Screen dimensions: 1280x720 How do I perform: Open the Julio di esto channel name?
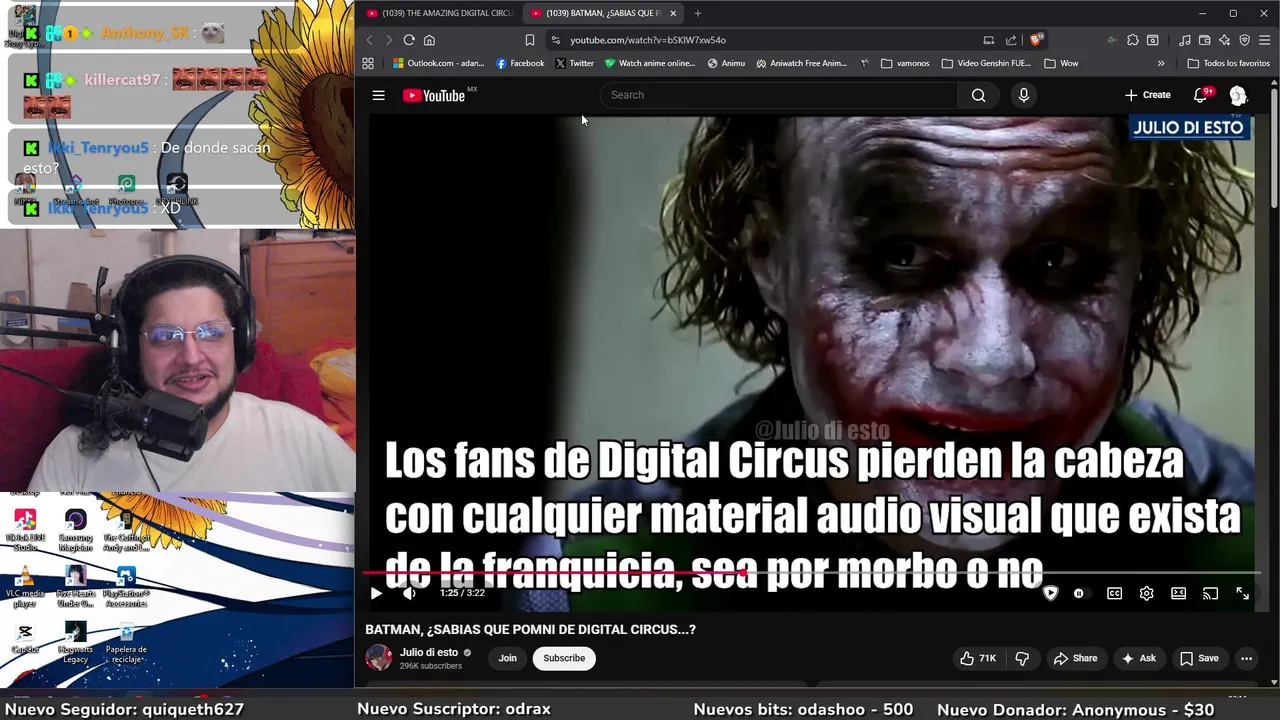[429, 652]
